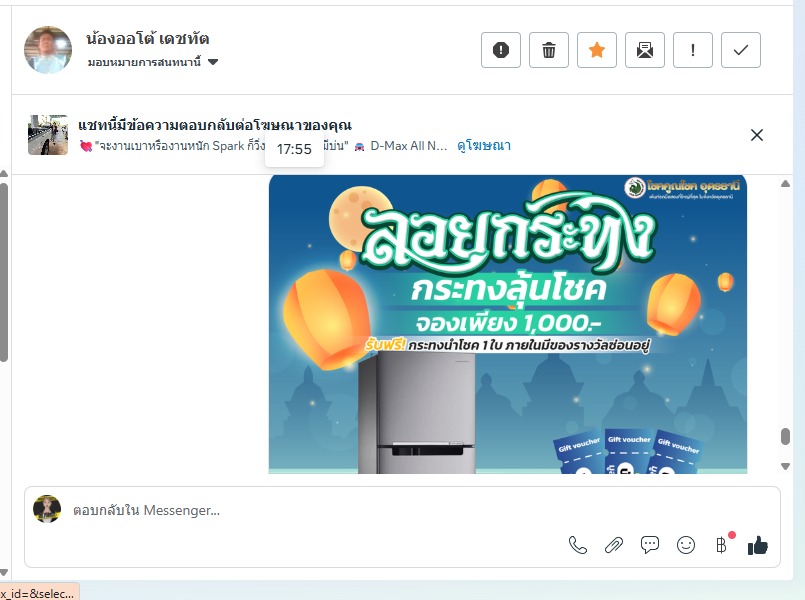
Task: Flag conversation as priority with exclamation icon
Action: tap(693, 50)
